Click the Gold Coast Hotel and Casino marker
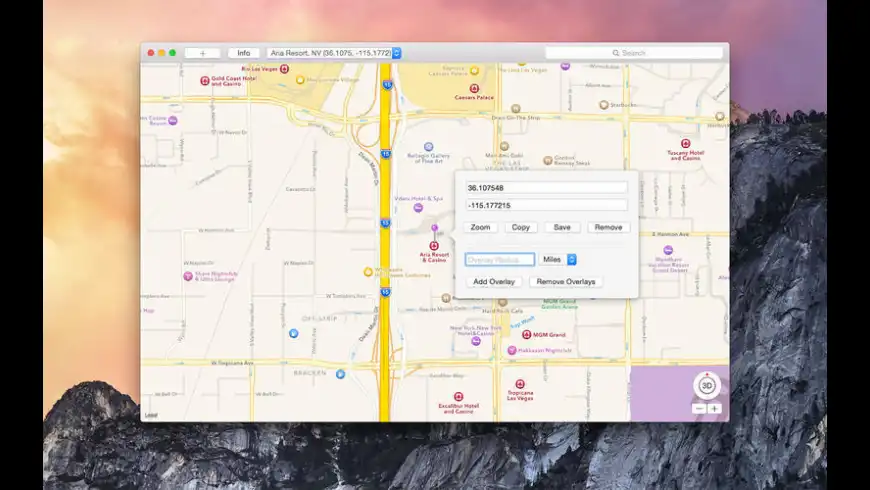The image size is (870, 490). point(205,80)
